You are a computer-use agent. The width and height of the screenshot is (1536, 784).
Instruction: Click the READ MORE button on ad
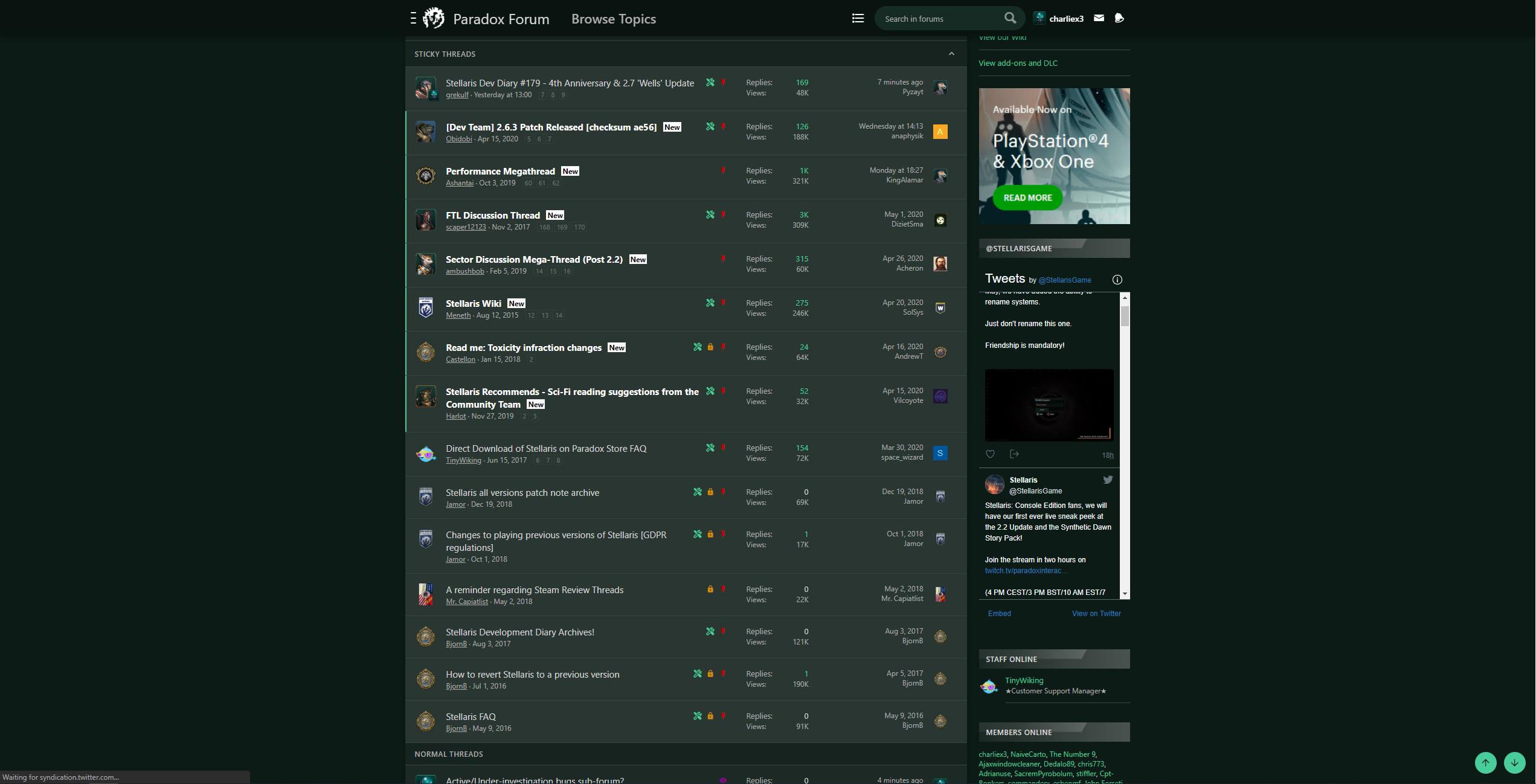click(1027, 198)
